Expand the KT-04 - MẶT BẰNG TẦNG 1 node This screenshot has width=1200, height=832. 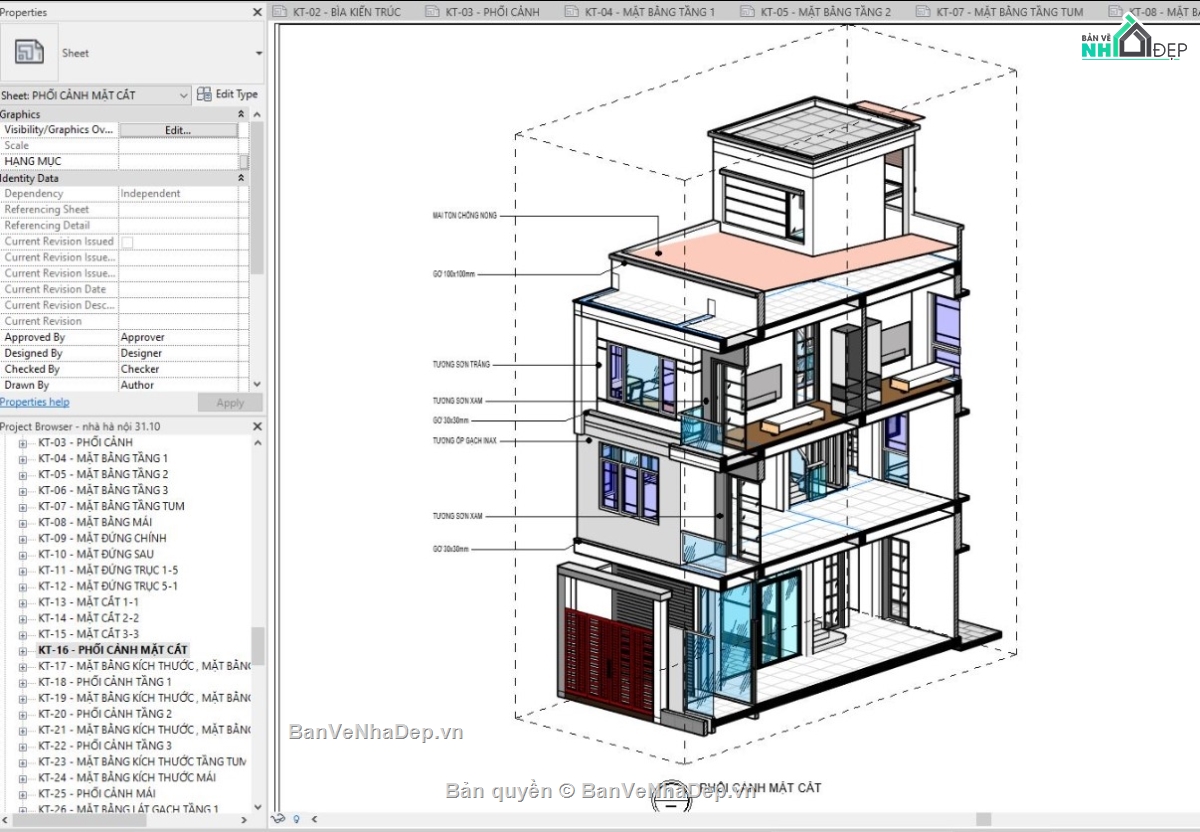pyautogui.click(x=23, y=458)
